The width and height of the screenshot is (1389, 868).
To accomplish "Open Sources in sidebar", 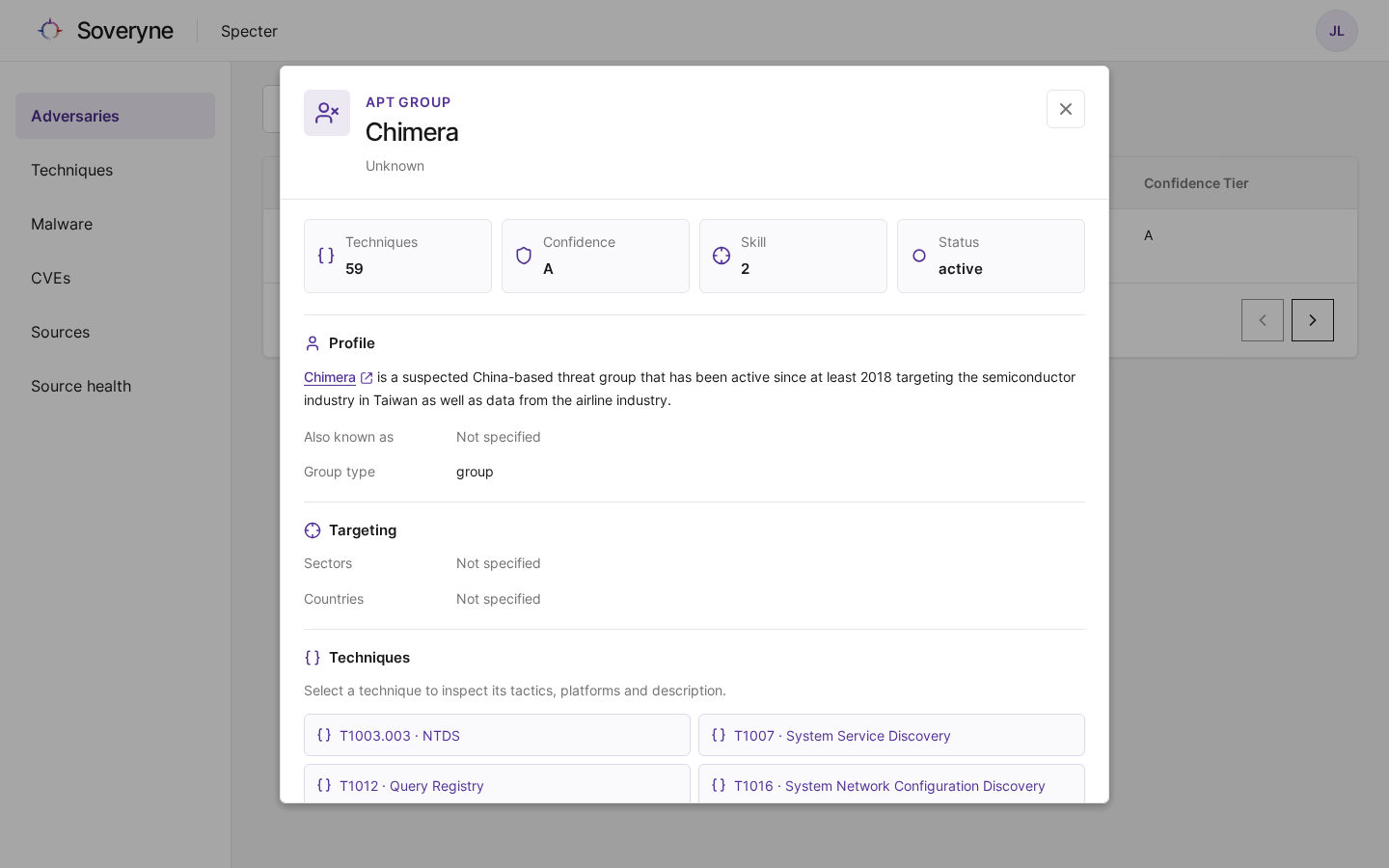I will pos(115,332).
